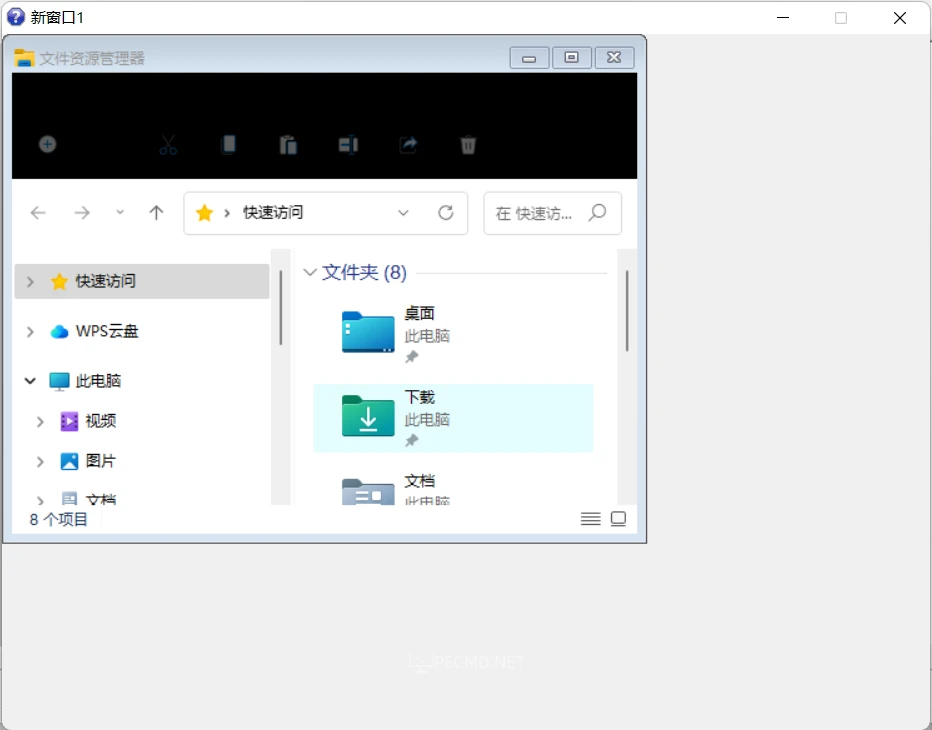Close the 新窗口1 window
This screenshot has height=730, width=932.
[x=900, y=18]
